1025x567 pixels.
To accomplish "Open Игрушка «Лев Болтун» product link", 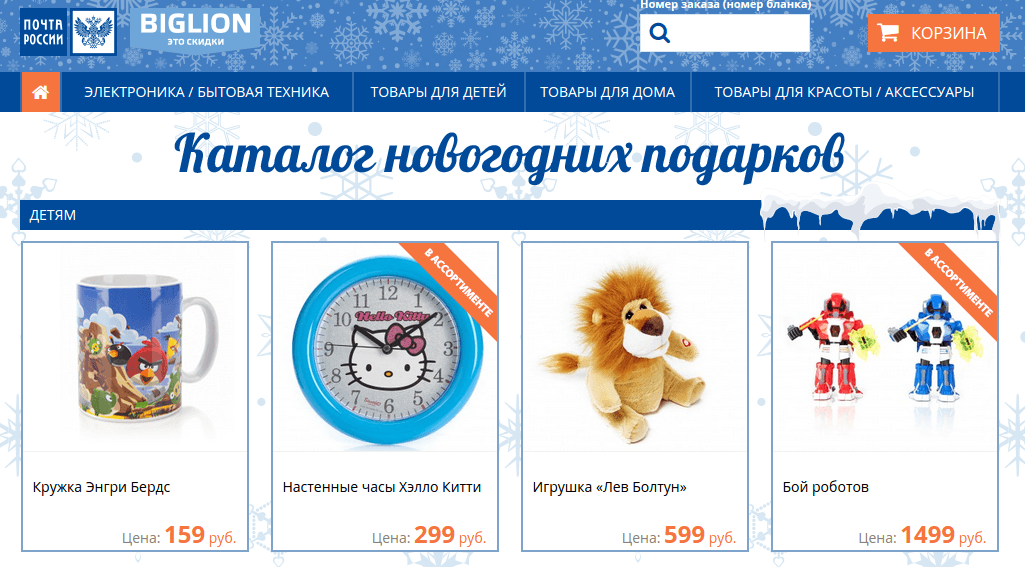I will click(610, 487).
